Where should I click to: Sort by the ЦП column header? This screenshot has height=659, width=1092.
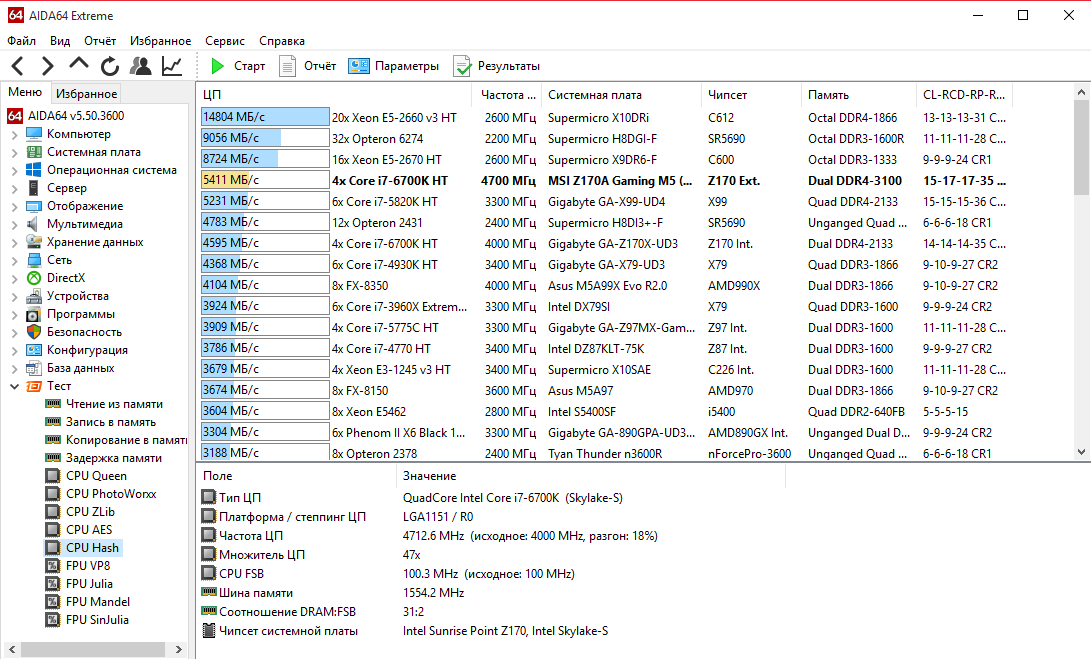click(335, 95)
